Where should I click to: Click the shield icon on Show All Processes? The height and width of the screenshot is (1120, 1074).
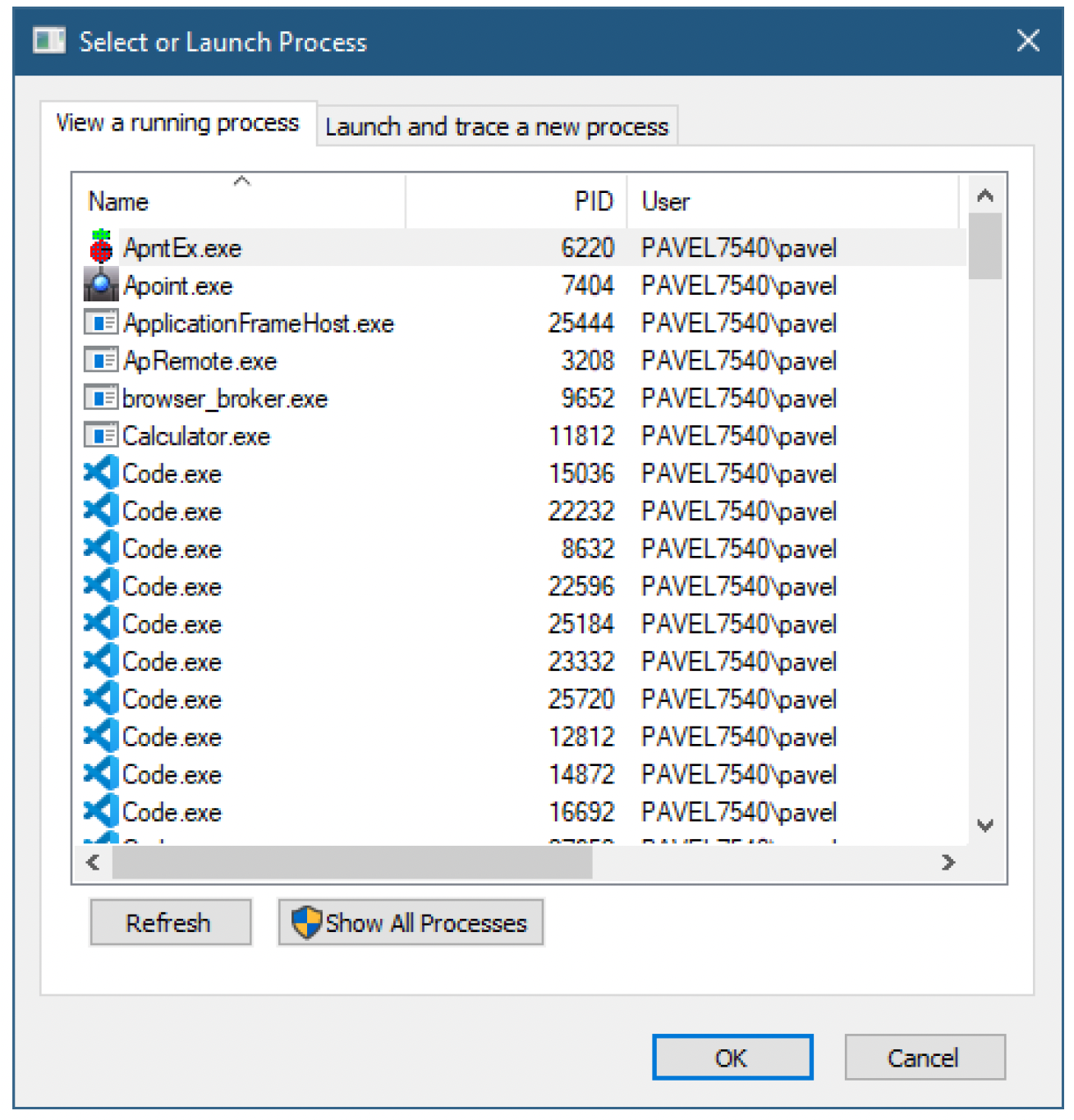[x=306, y=922]
